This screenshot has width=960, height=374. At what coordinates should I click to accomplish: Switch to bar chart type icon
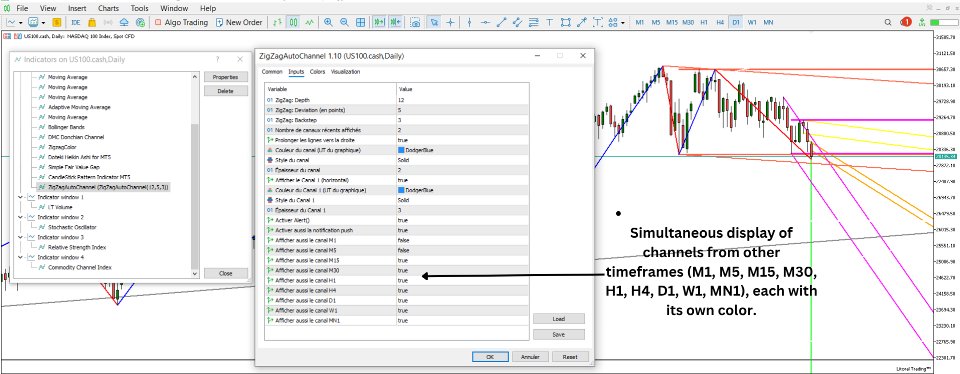click(277, 22)
